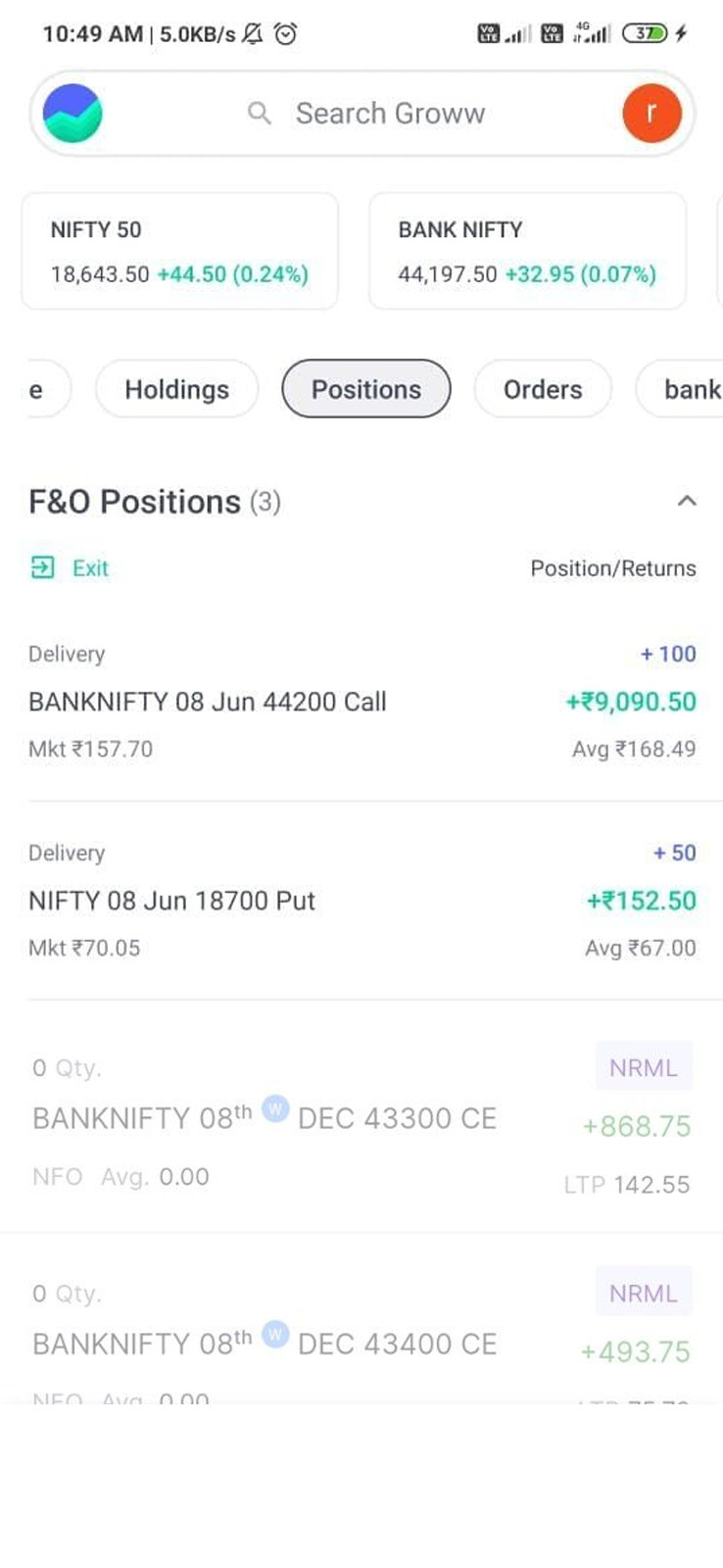Tap weekly badge on 43300 CE
The image size is (723, 1568).
(275, 1110)
